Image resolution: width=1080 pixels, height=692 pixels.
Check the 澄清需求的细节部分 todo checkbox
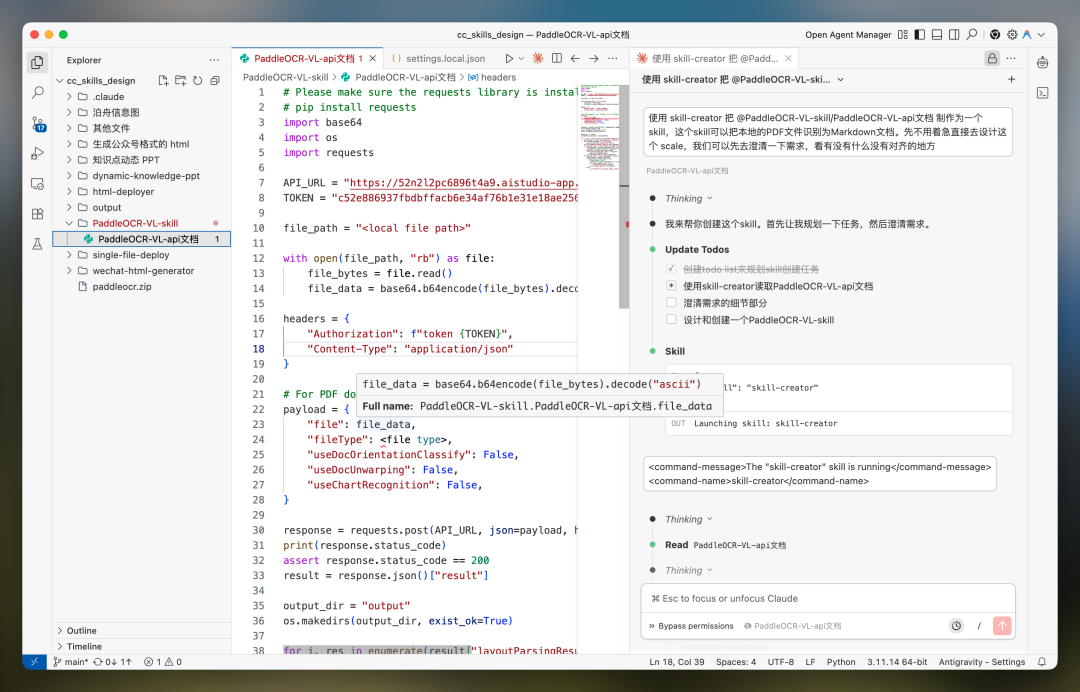tap(671, 302)
